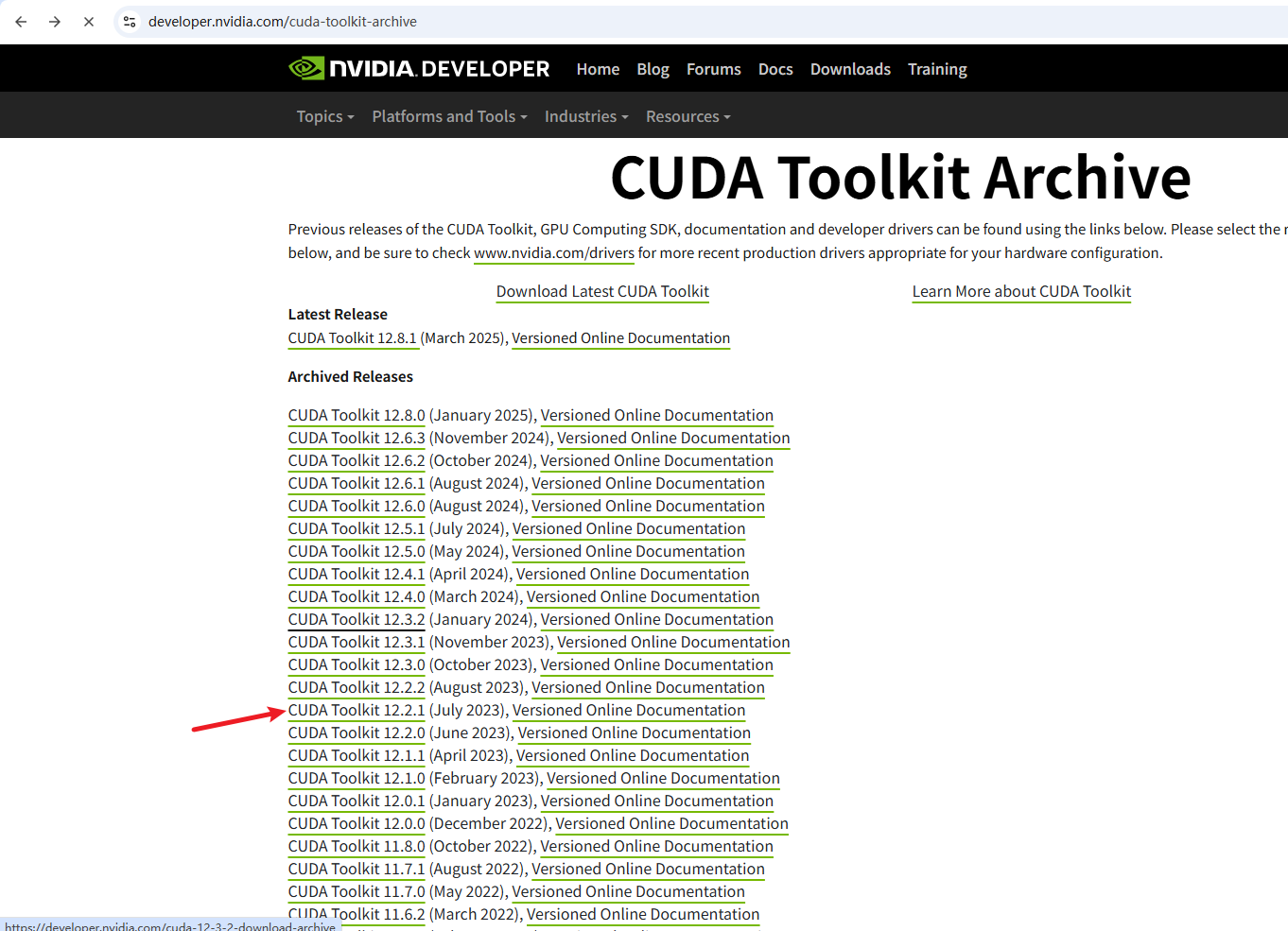Image resolution: width=1288 pixels, height=931 pixels.
Task: Click Download Latest CUDA Toolkit link
Action: [x=602, y=291]
